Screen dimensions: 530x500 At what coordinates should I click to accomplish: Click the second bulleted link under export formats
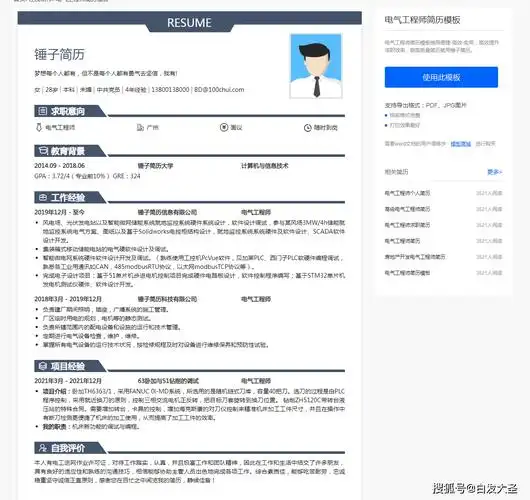click(405, 125)
